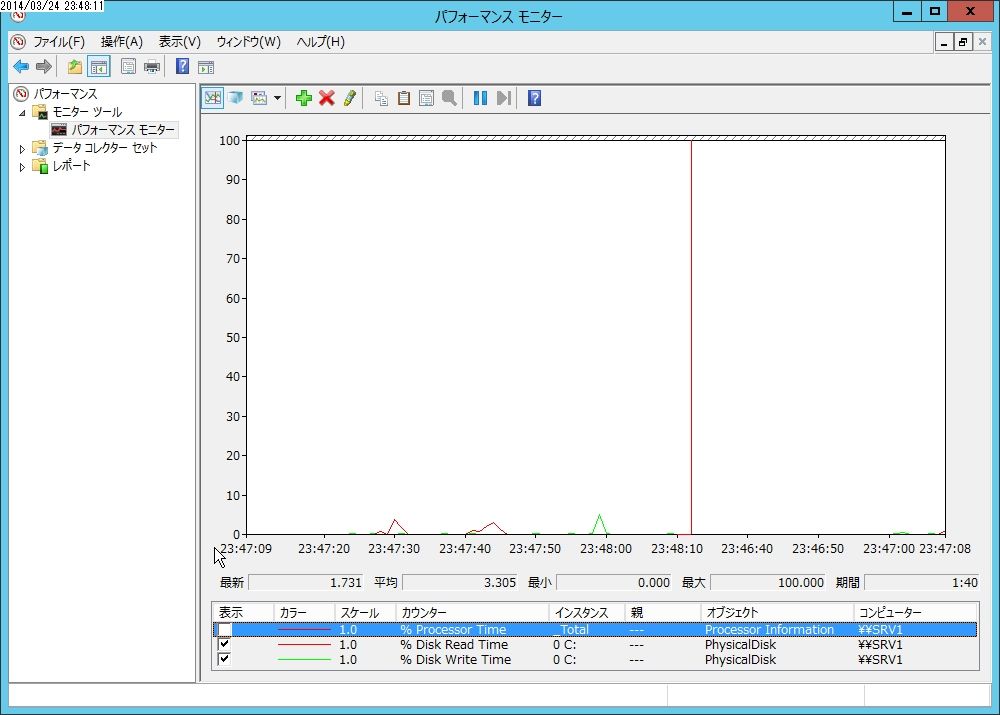Image resolution: width=1000 pixels, height=715 pixels.
Task: Delete selected counter with red X
Action: [327, 98]
